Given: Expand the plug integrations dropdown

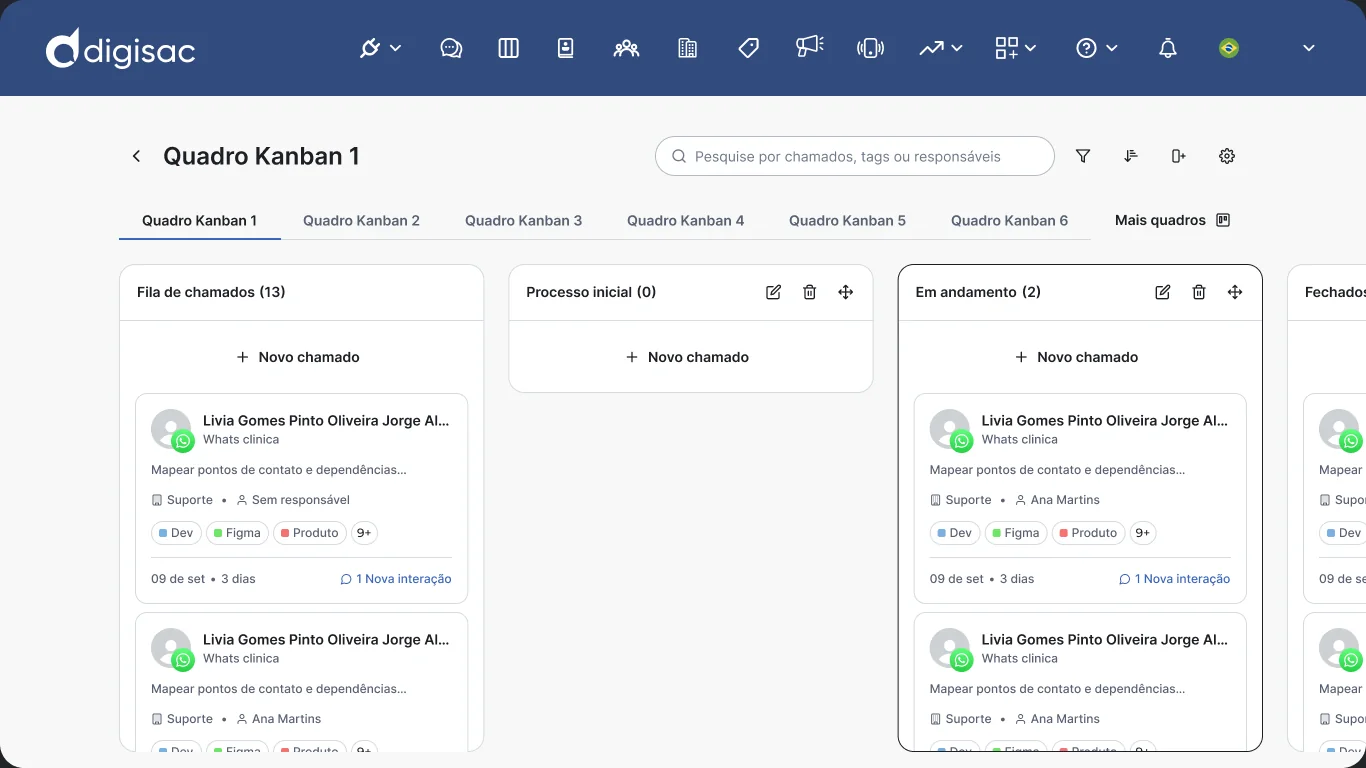Looking at the screenshot, I should [380, 48].
